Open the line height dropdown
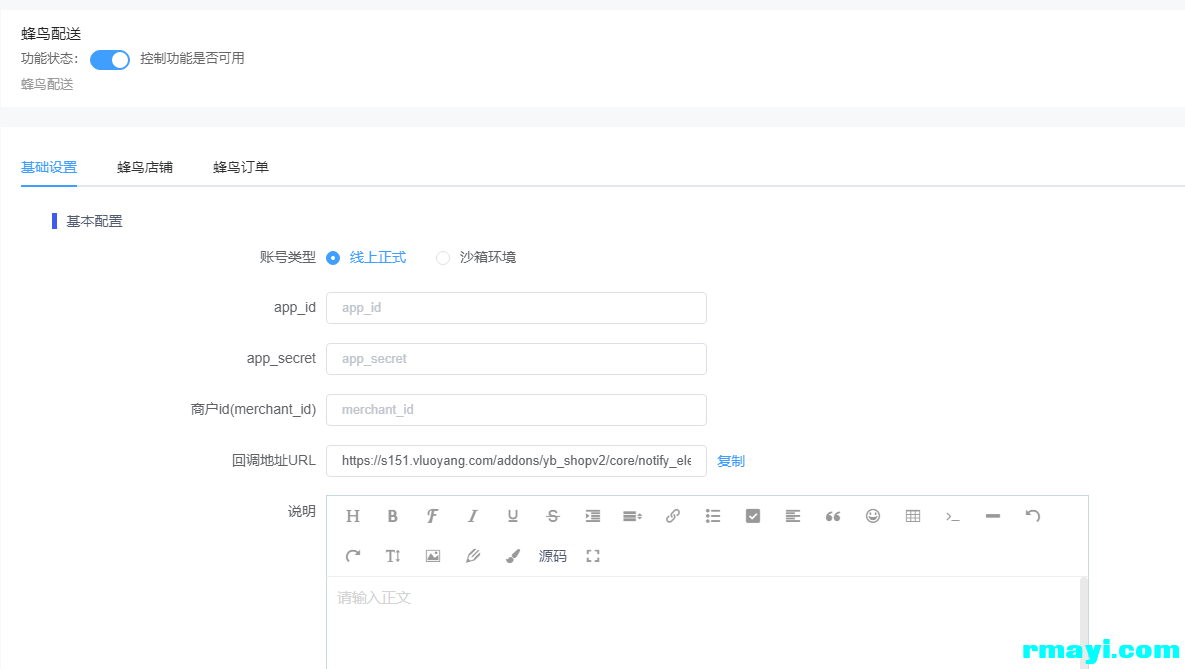The height and width of the screenshot is (669, 1185). [632, 516]
